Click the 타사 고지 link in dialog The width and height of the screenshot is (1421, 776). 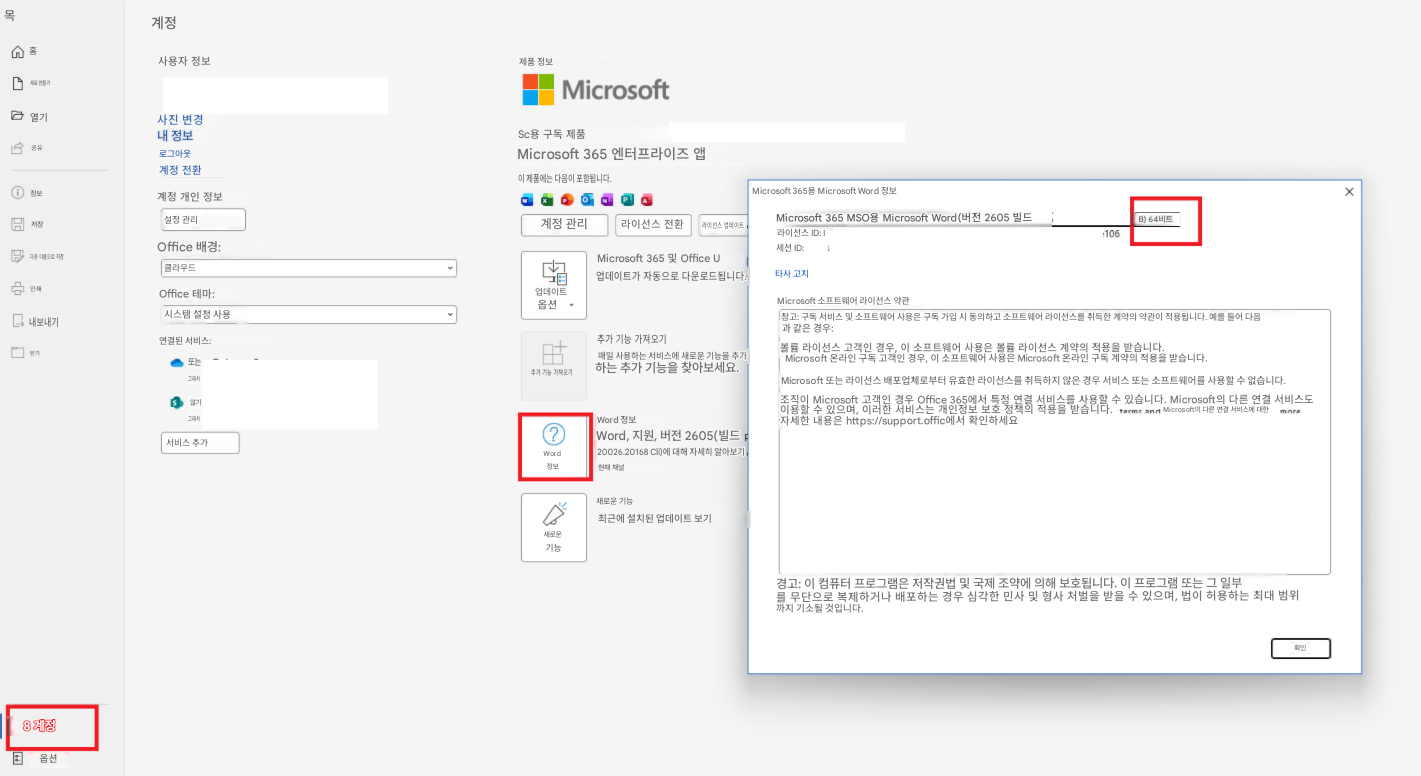pyautogui.click(x=792, y=273)
